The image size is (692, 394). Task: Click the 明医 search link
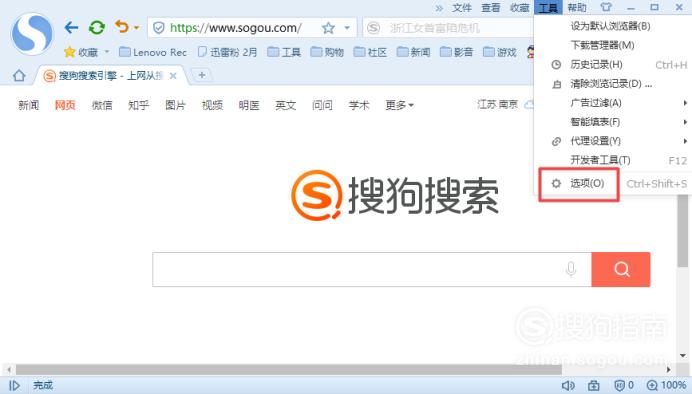click(x=249, y=105)
